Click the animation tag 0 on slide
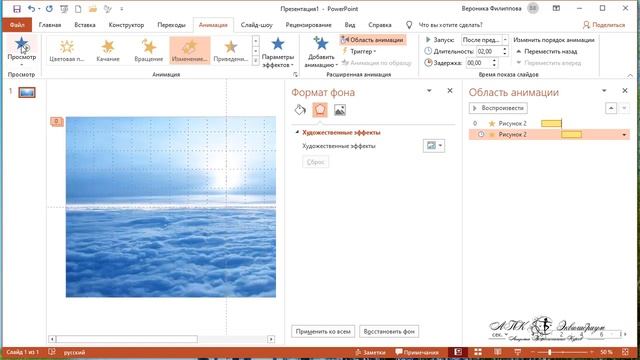 coord(57,121)
